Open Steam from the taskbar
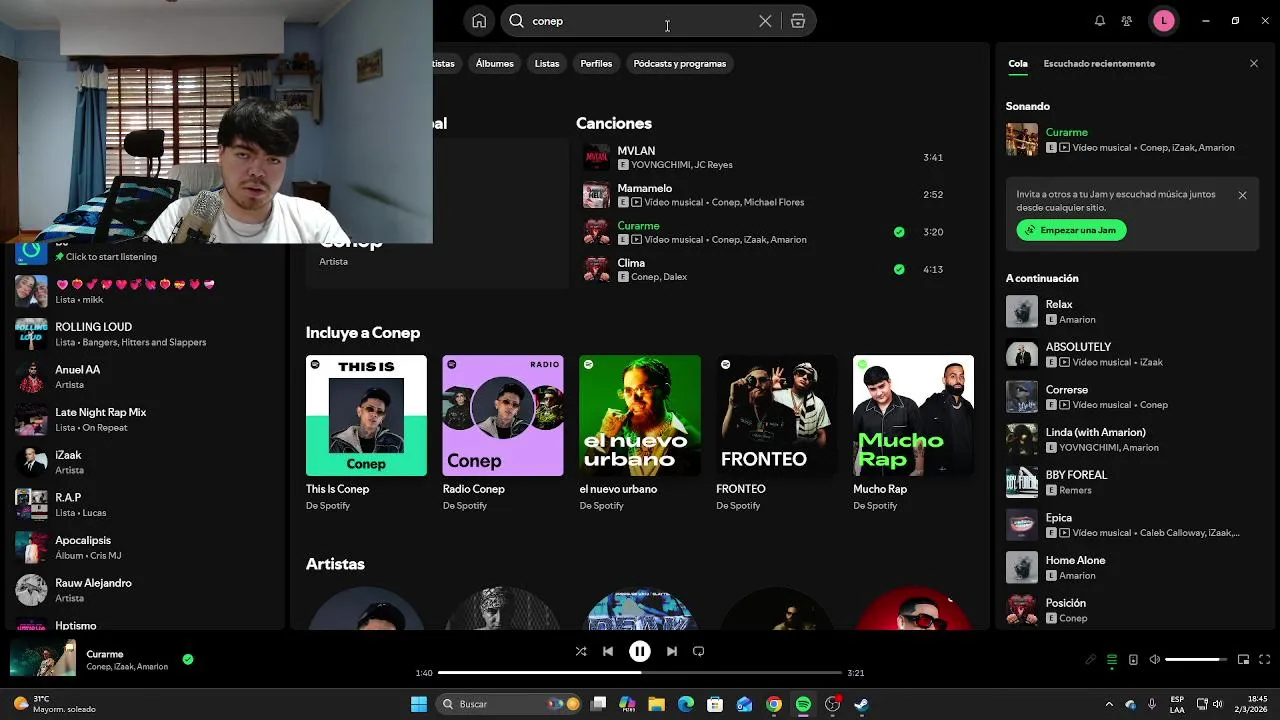The width and height of the screenshot is (1280, 720). pos(861,704)
